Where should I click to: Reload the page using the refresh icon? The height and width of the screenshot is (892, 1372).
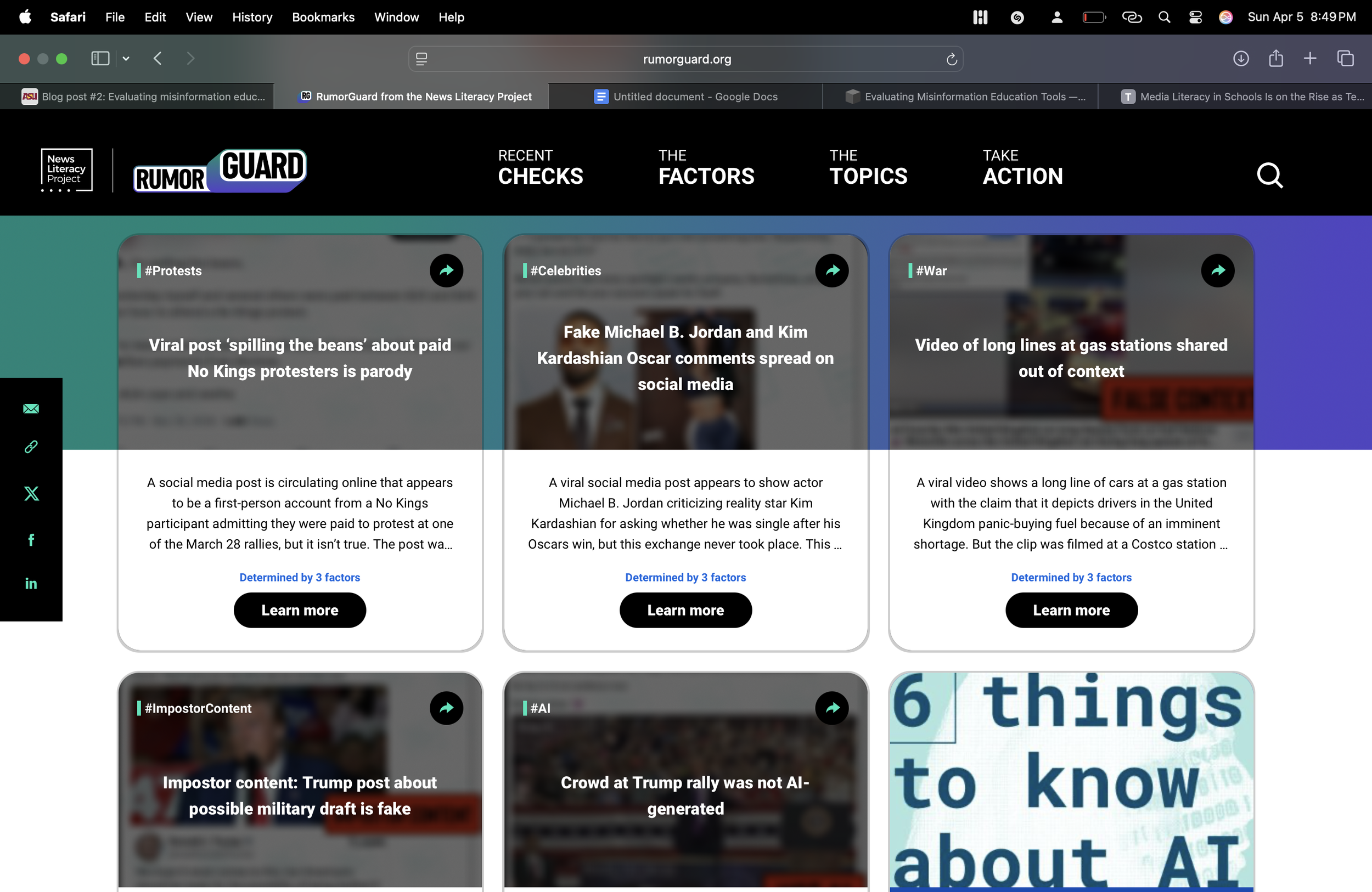click(951, 59)
